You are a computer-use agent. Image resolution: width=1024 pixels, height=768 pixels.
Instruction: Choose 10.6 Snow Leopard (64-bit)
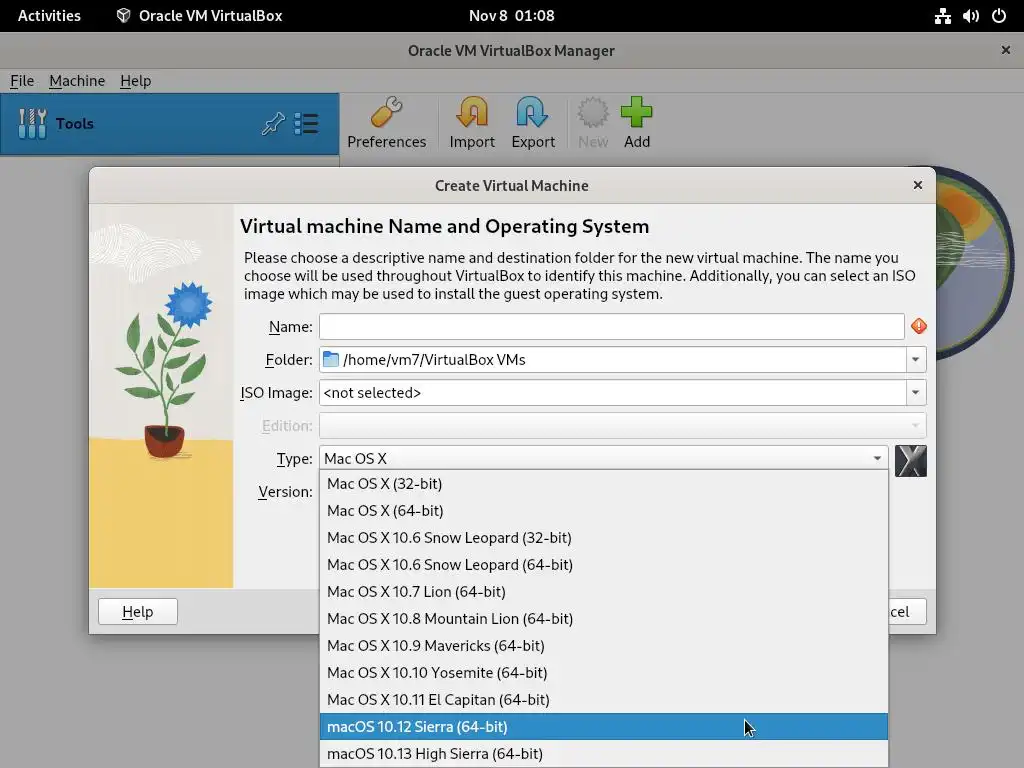point(603,565)
